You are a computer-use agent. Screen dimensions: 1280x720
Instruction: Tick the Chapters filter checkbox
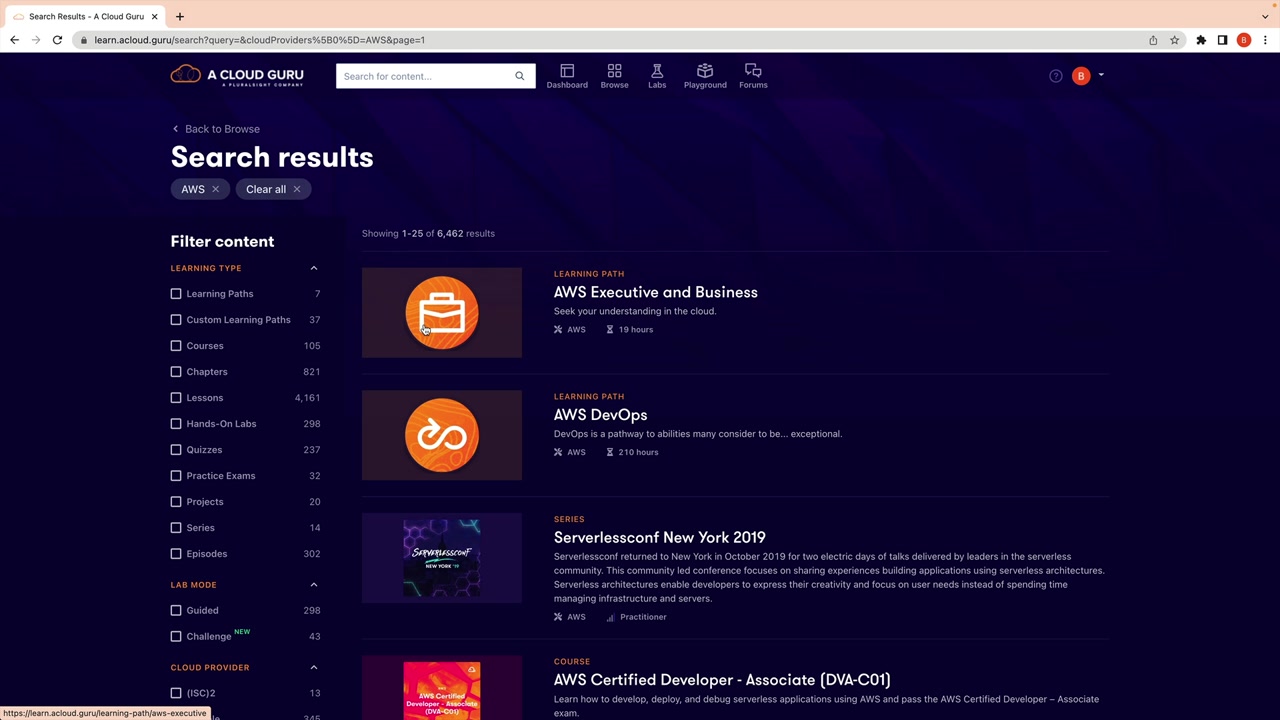click(176, 372)
